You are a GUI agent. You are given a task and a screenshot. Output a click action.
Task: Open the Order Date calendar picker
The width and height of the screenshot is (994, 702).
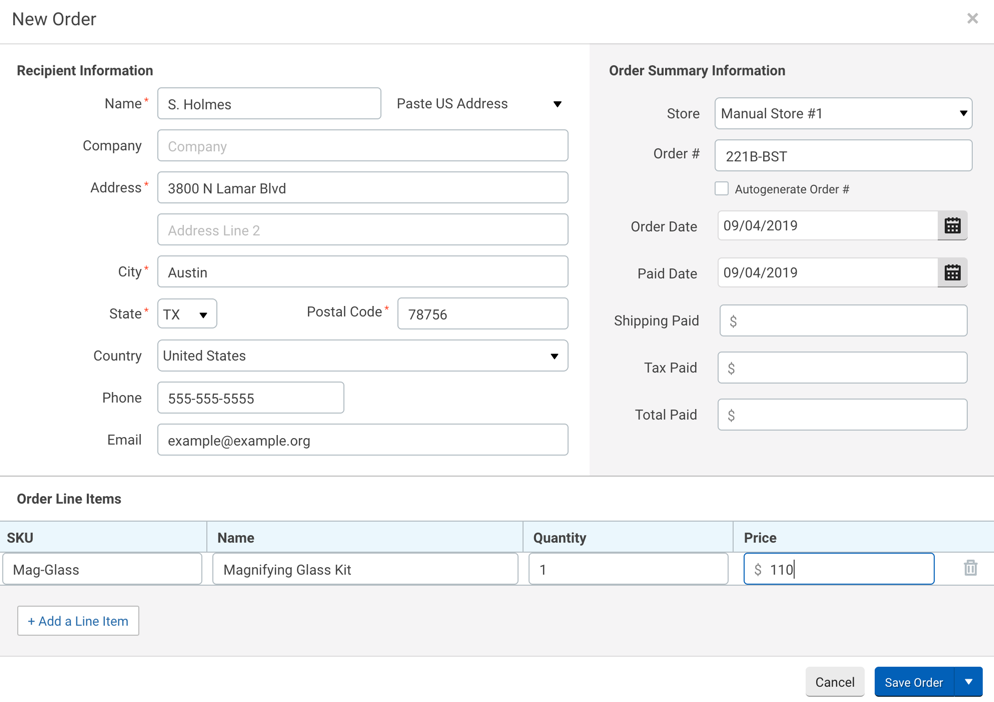951,225
